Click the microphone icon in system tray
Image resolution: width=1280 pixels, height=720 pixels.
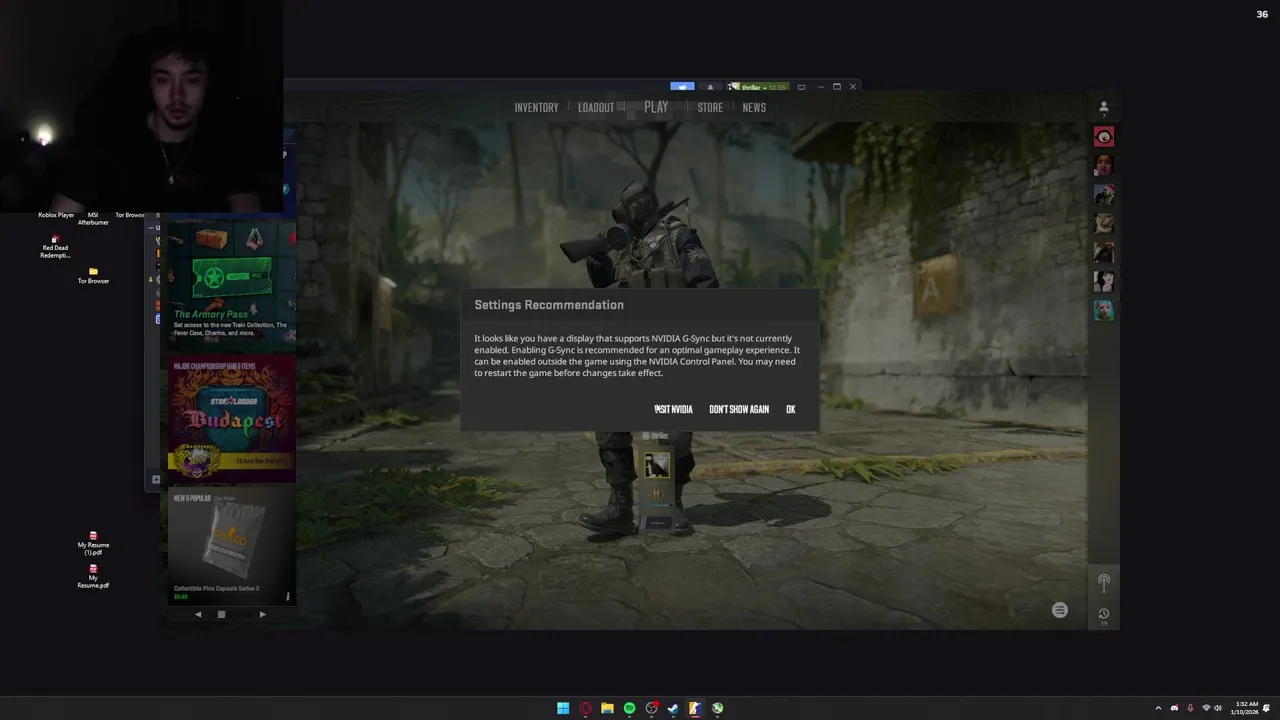coord(1190,708)
